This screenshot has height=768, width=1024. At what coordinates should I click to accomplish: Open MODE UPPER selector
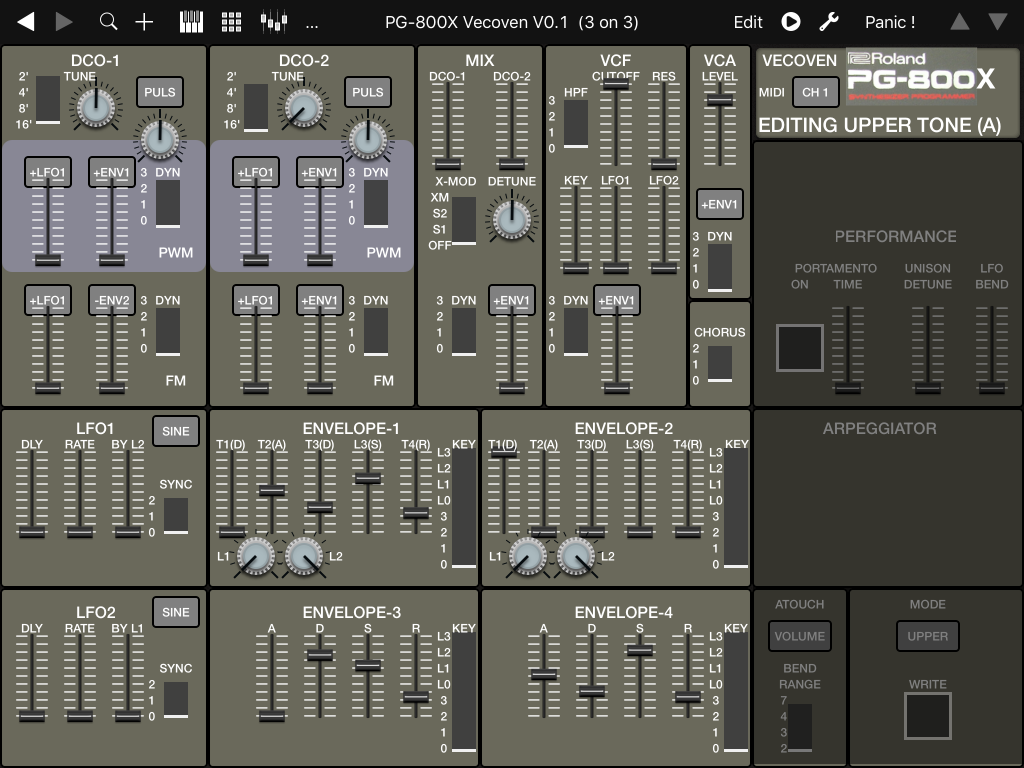click(x=927, y=636)
